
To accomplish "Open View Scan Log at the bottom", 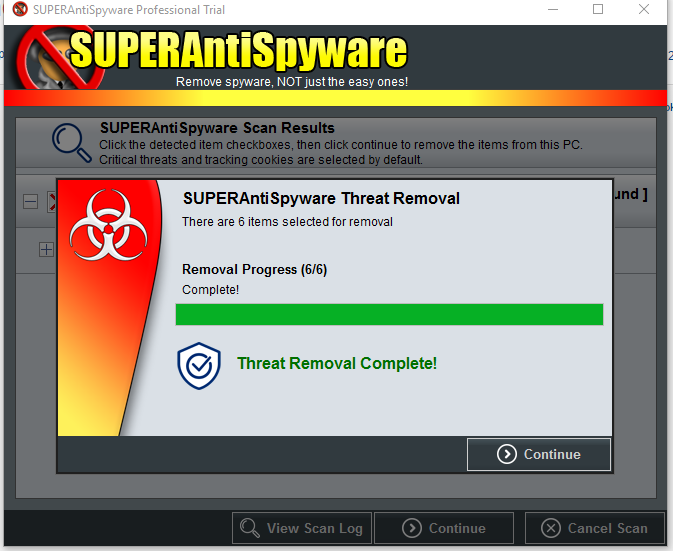I will [x=302, y=528].
